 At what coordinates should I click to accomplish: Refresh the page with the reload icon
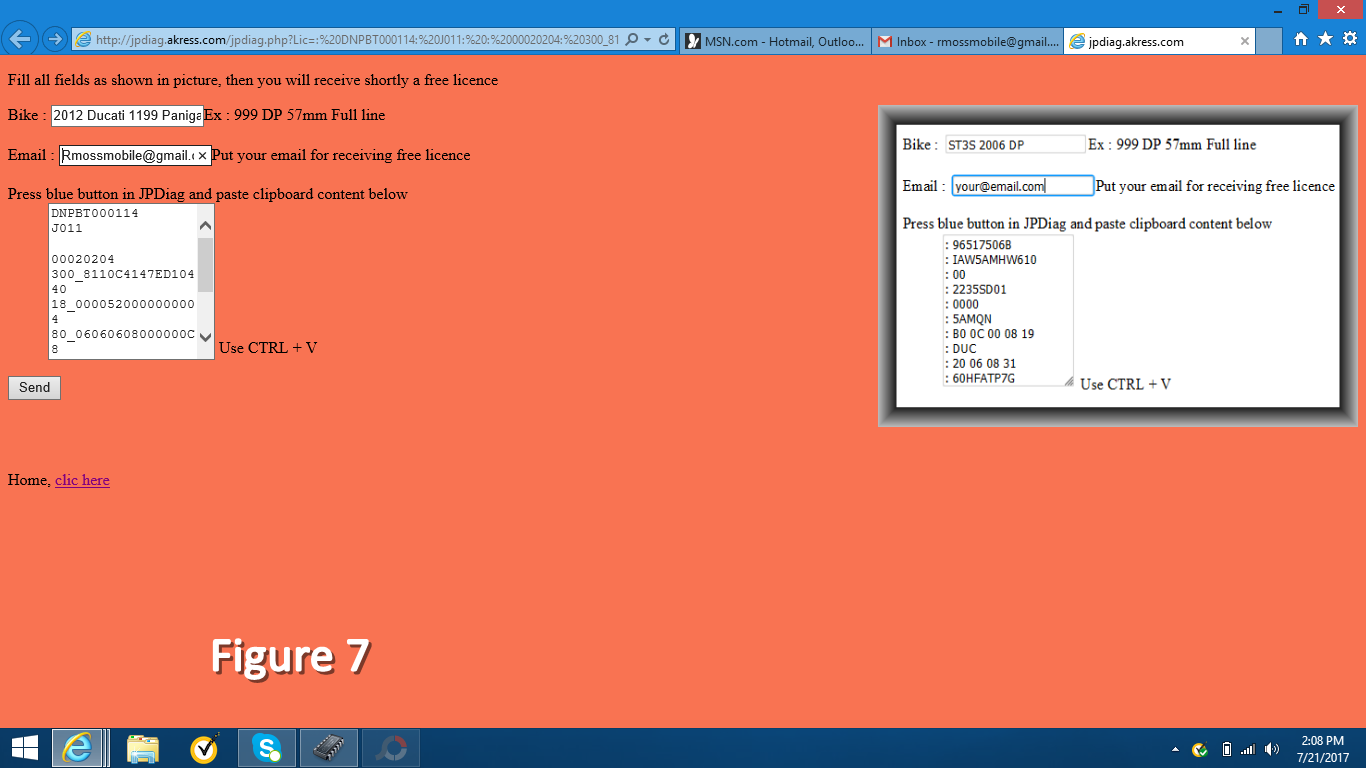pyautogui.click(x=664, y=41)
